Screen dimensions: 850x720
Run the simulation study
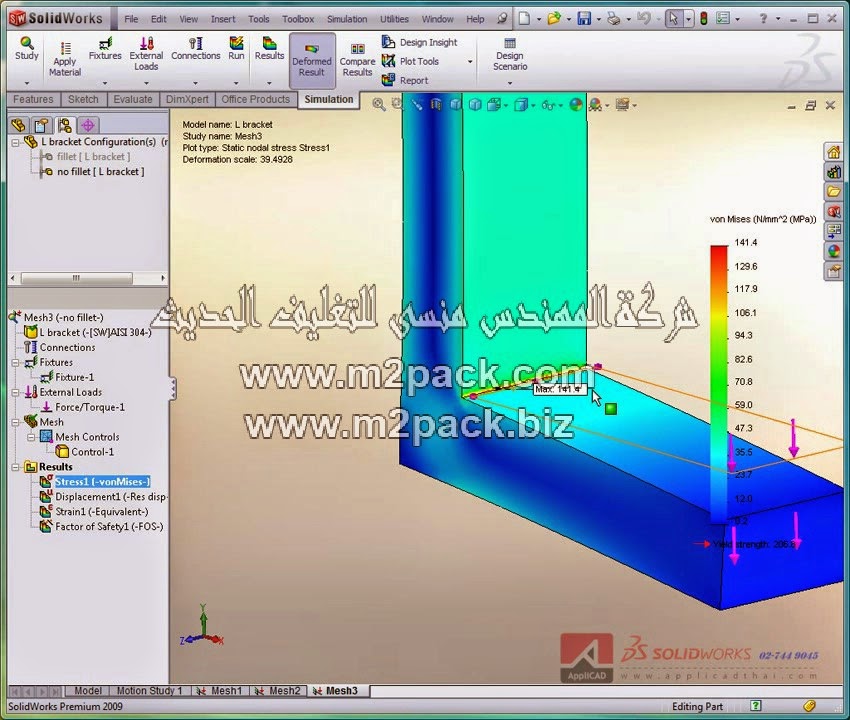click(236, 49)
